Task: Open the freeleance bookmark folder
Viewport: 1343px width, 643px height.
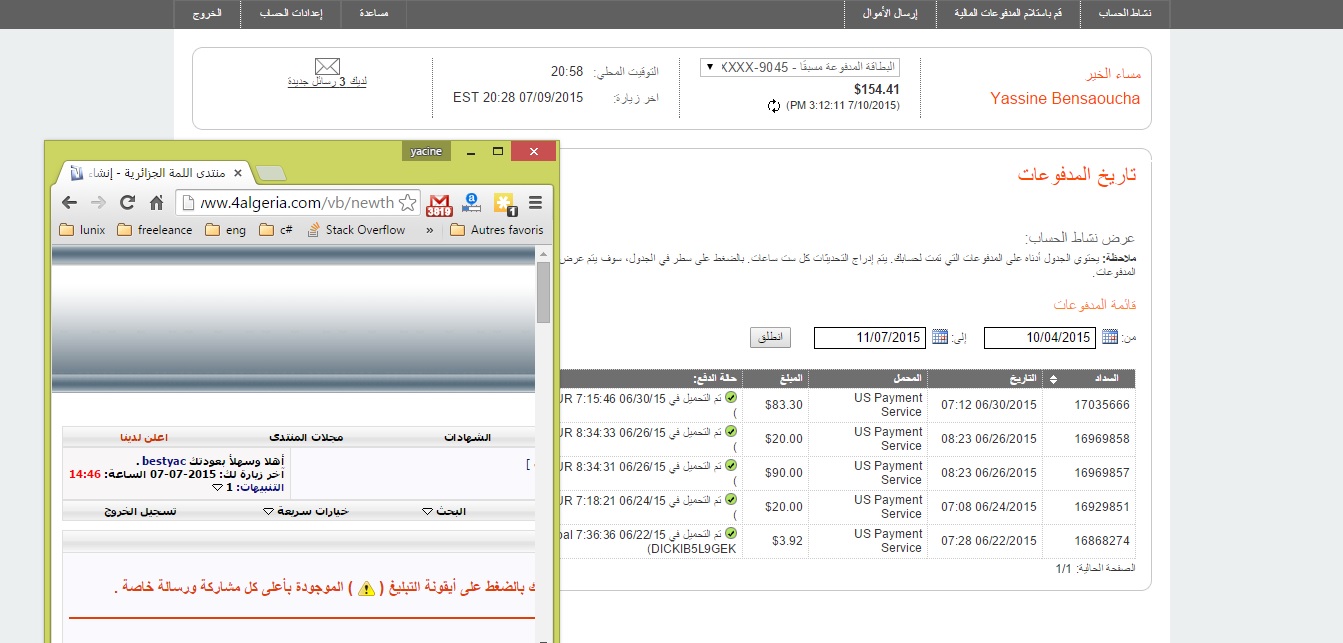Action: click(154, 230)
